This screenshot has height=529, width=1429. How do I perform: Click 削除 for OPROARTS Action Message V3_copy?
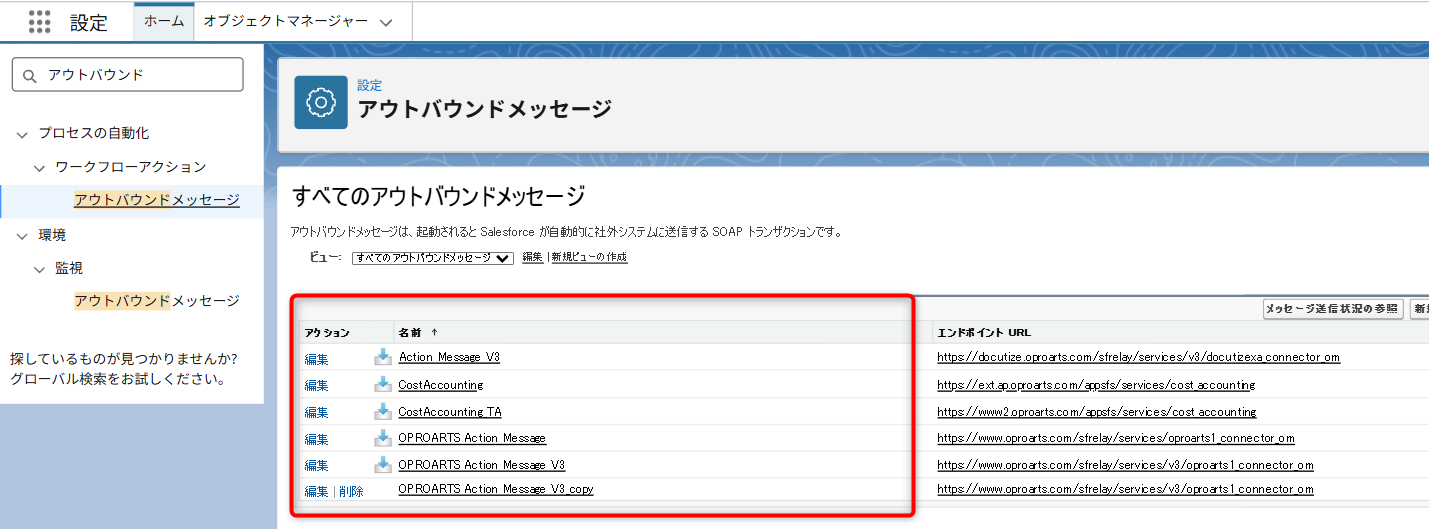coord(351,491)
